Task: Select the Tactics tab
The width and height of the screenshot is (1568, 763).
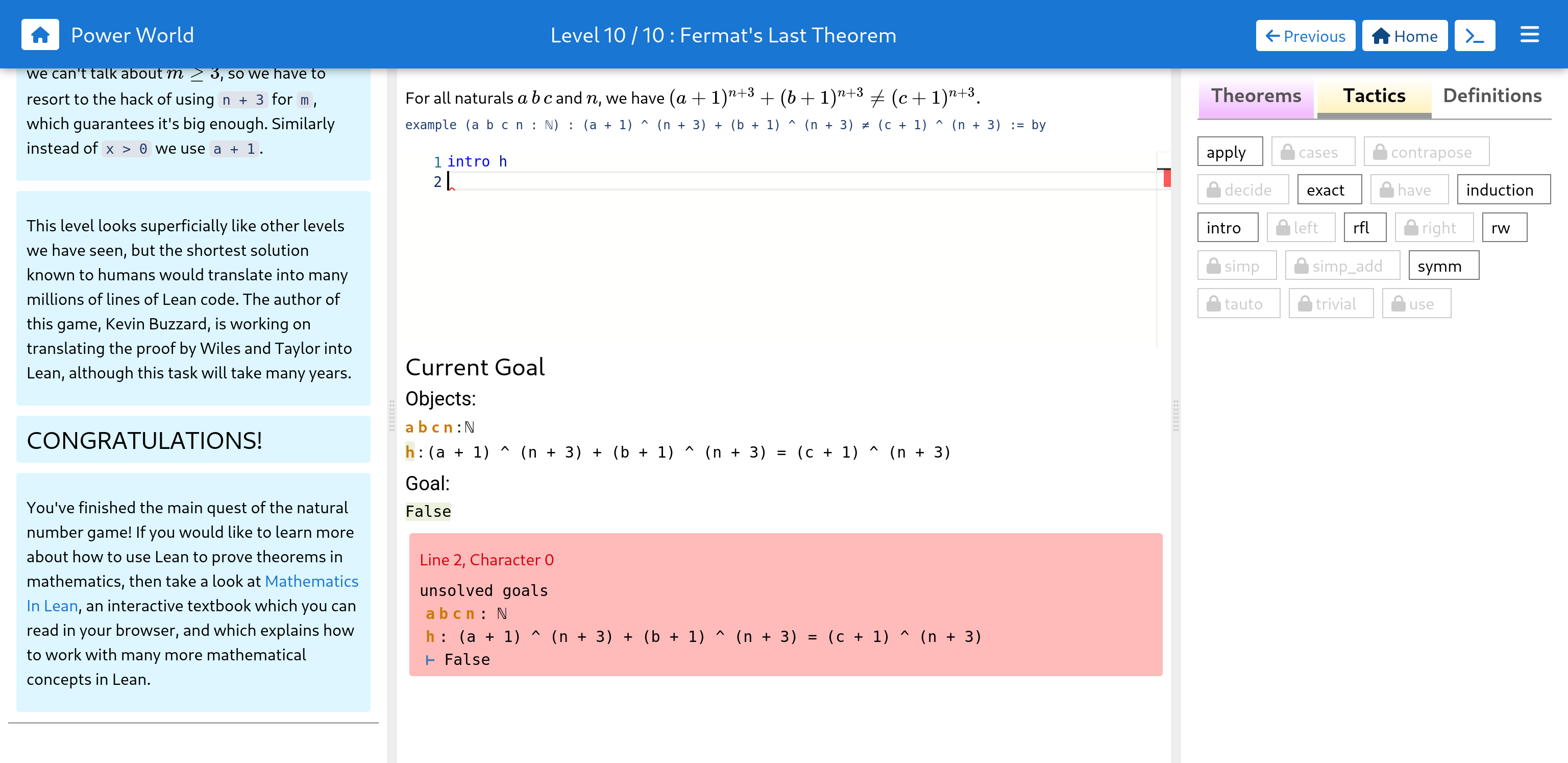Action: coord(1374,96)
